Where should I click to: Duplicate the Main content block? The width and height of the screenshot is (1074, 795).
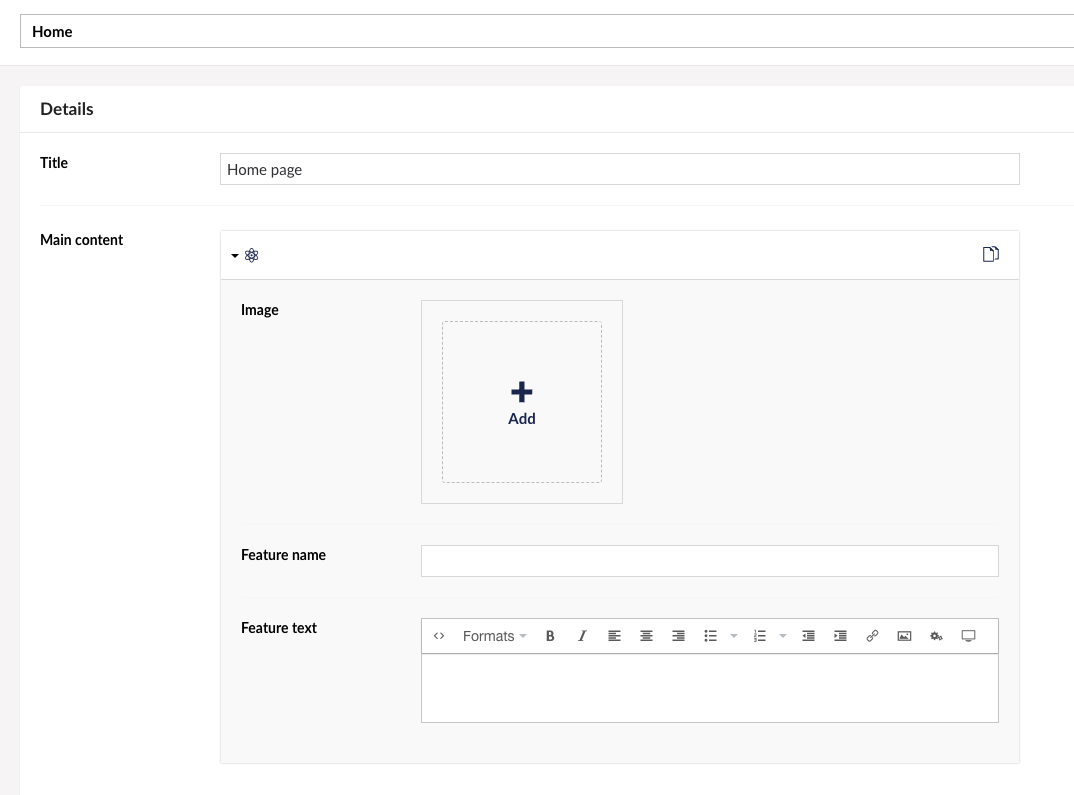pos(990,254)
